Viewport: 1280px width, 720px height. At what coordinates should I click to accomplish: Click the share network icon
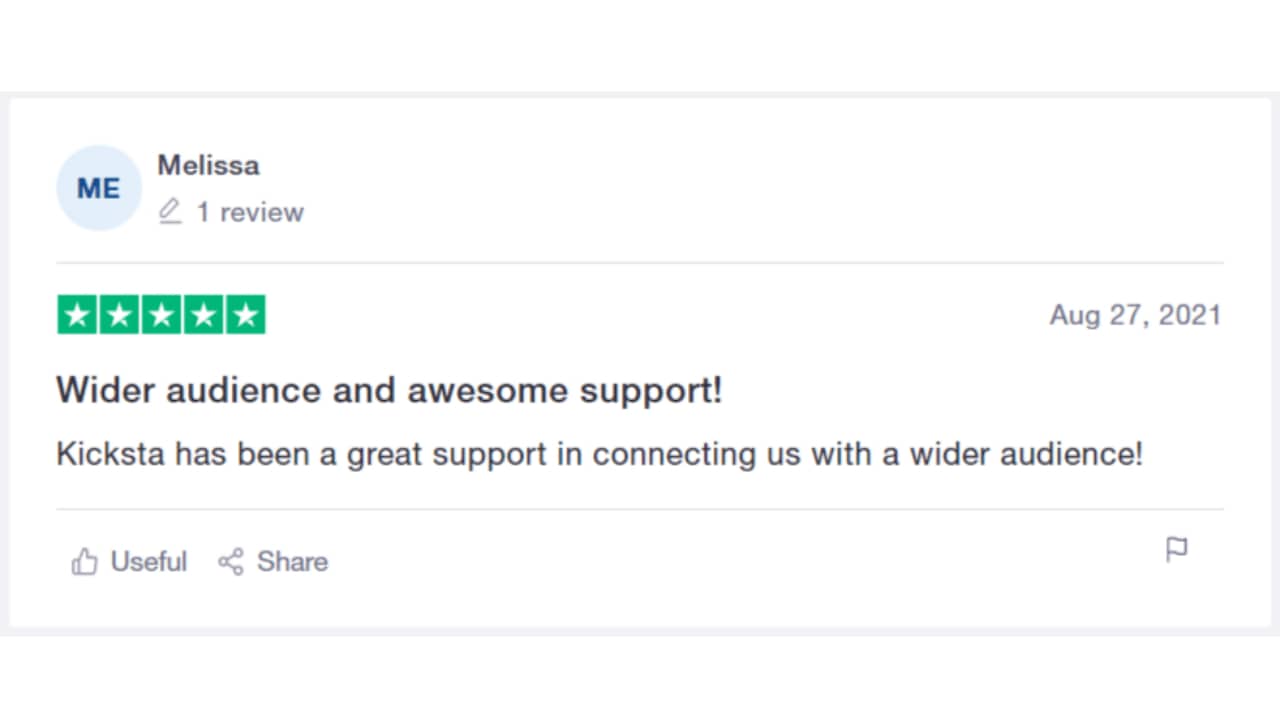(231, 562)
